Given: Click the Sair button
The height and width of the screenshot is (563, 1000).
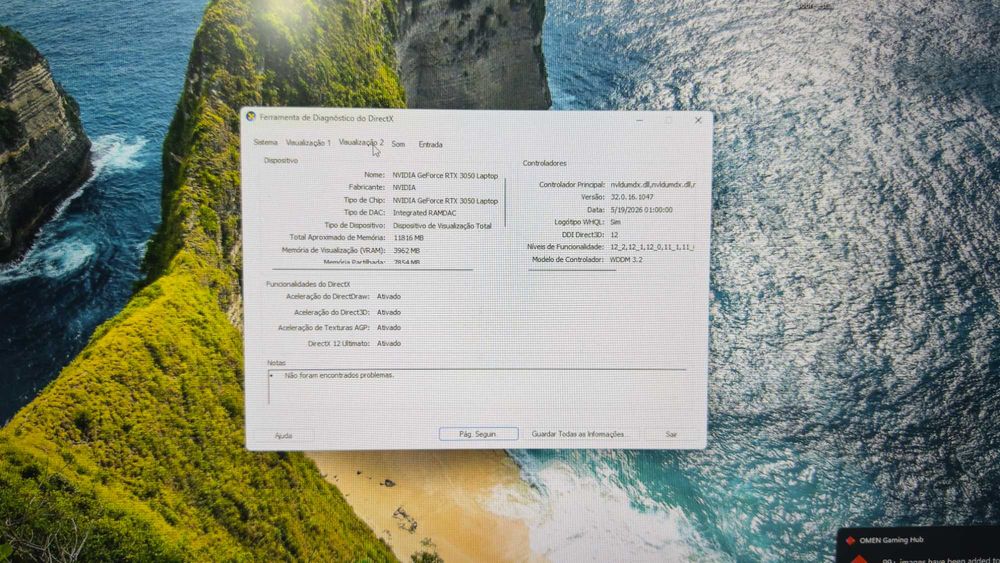Looking at the screenshot, I should (671, 434).
